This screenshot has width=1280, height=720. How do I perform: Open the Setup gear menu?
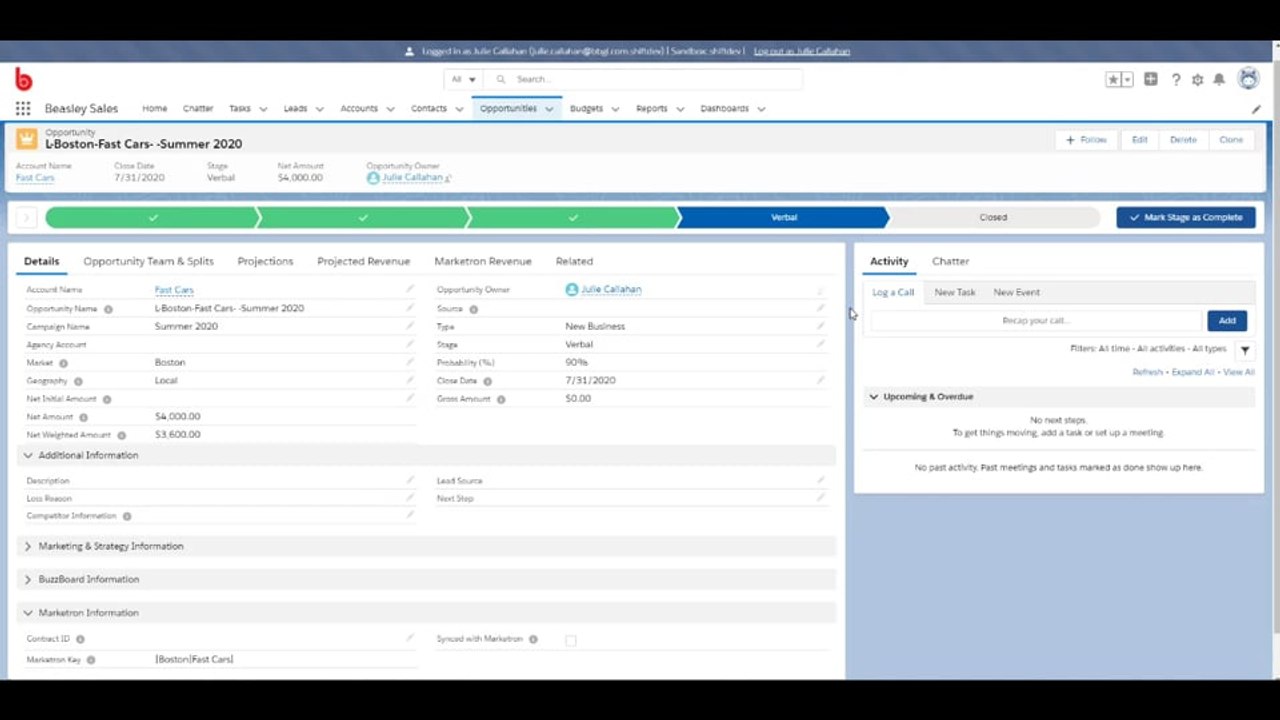pos(1198,79)
